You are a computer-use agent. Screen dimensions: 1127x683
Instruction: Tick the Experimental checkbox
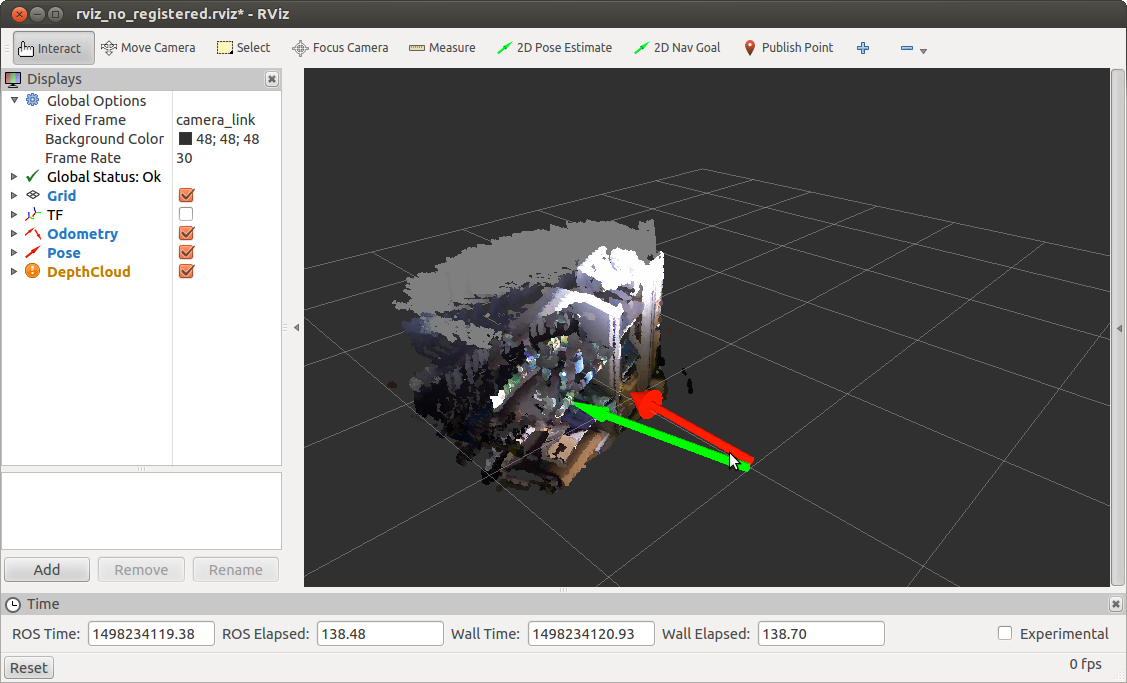tap(1005, 633)
